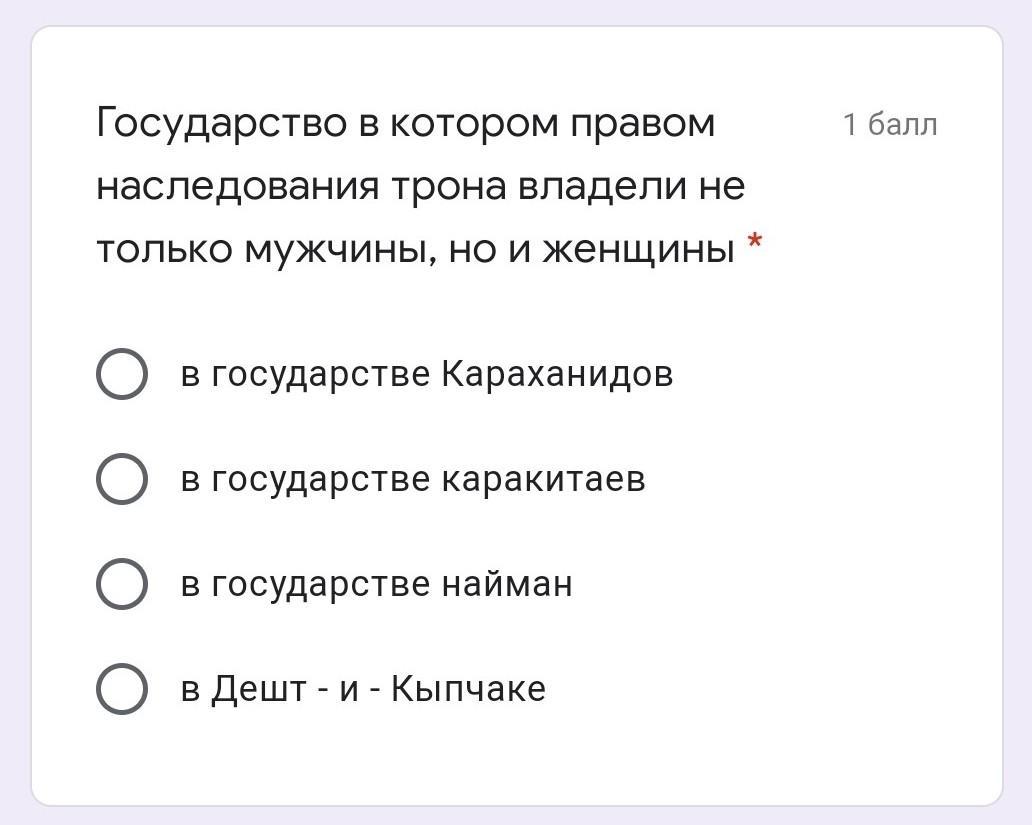The image size is (1032, 825).
Task: Click the label text "в Дешт - и - Кыпчаке"
Action: pos(363,689)
